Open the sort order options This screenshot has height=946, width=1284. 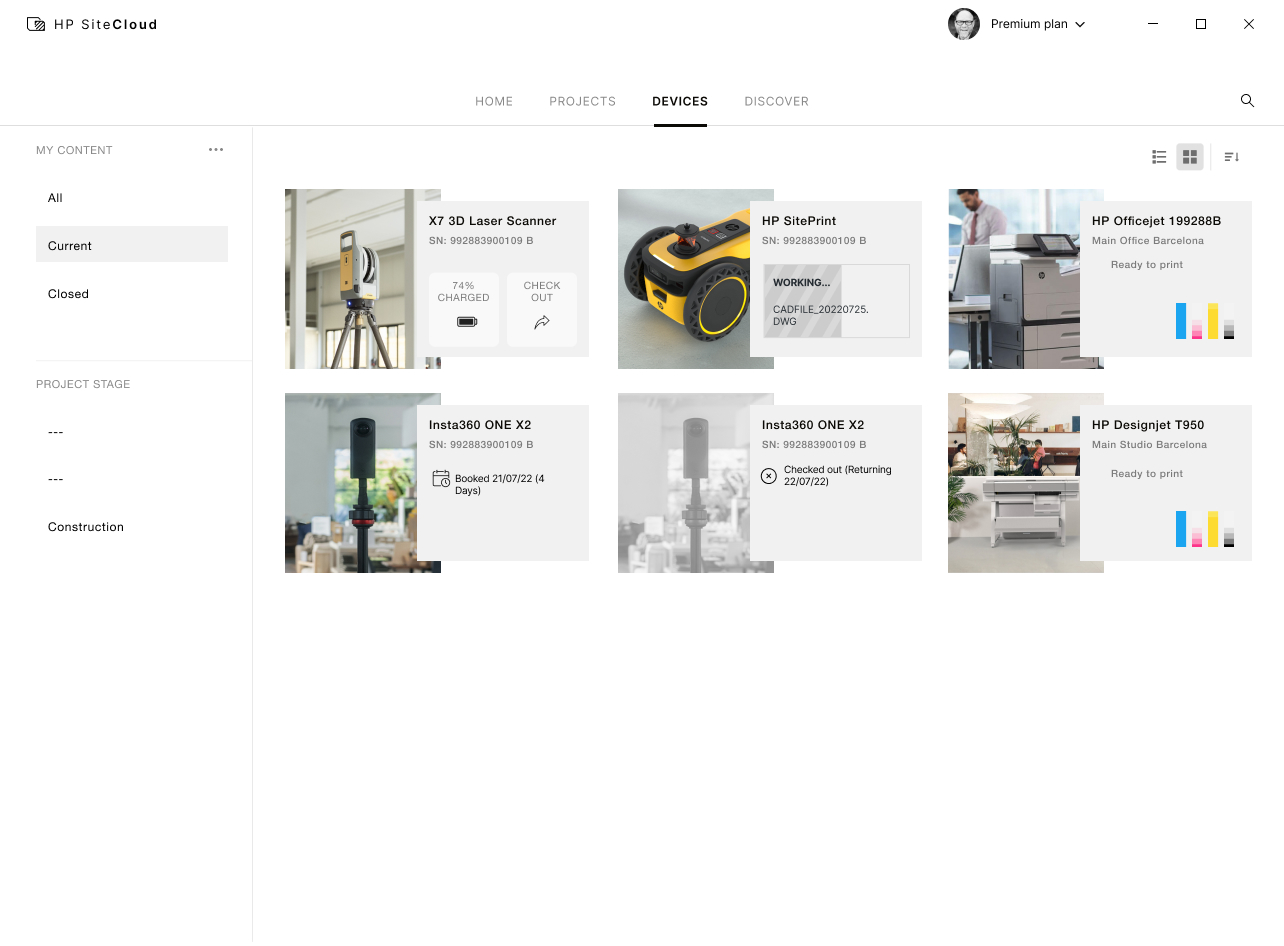pyautogui.click(x=1231, y=157)
